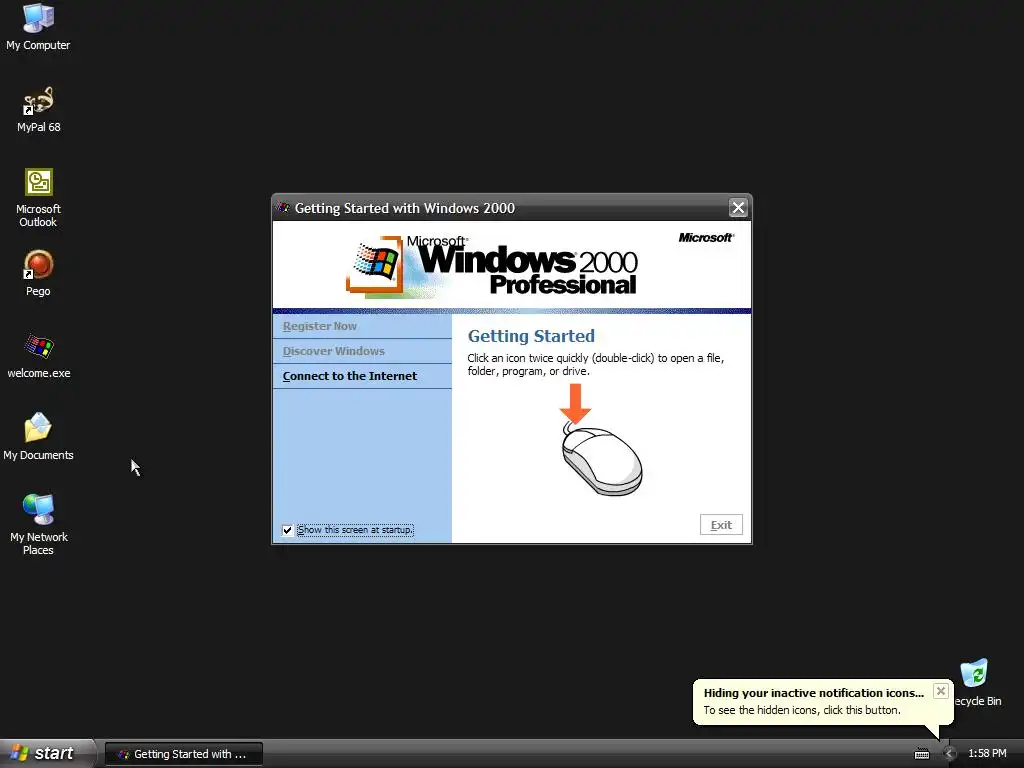Screen dimensions: 1024x768
Task: Dismiss the hidden icons balloon tip
Action: [940, 691]
